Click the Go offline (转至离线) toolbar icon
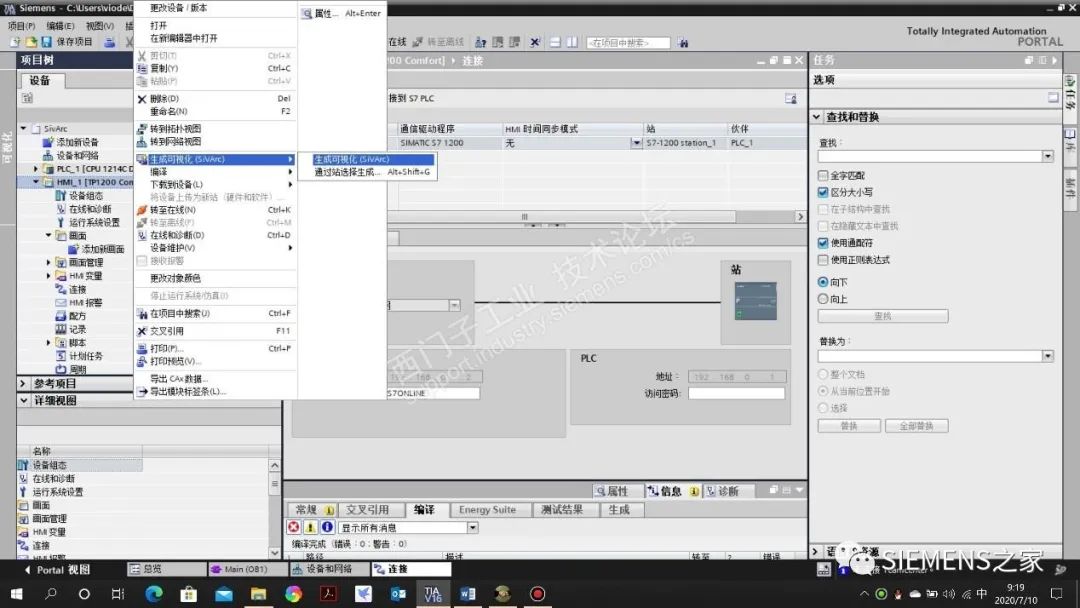The height and width of the screenshot is (608, 1080). [x=443, y=42]
